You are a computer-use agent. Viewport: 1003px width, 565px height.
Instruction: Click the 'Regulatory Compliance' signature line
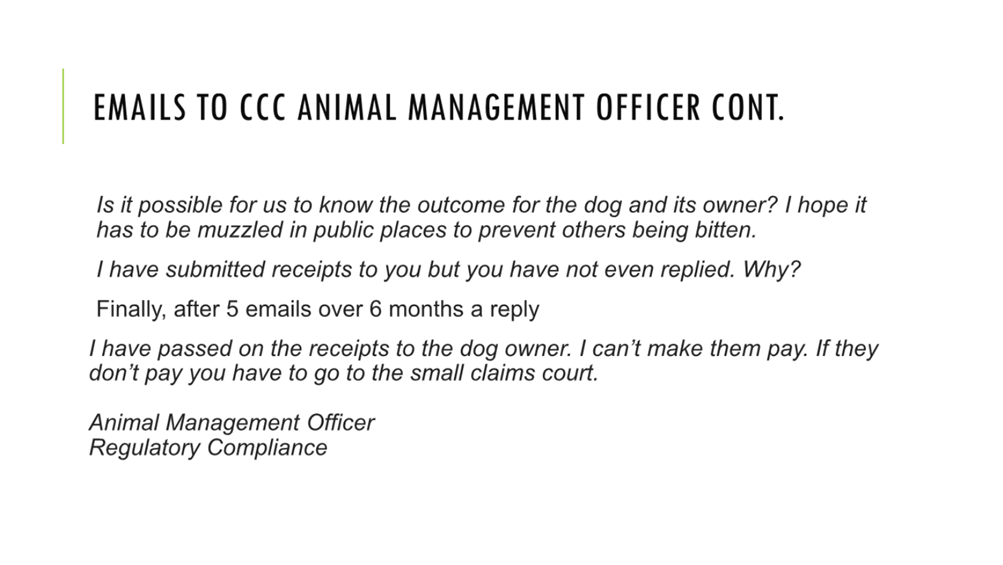(x=208, y=447)
